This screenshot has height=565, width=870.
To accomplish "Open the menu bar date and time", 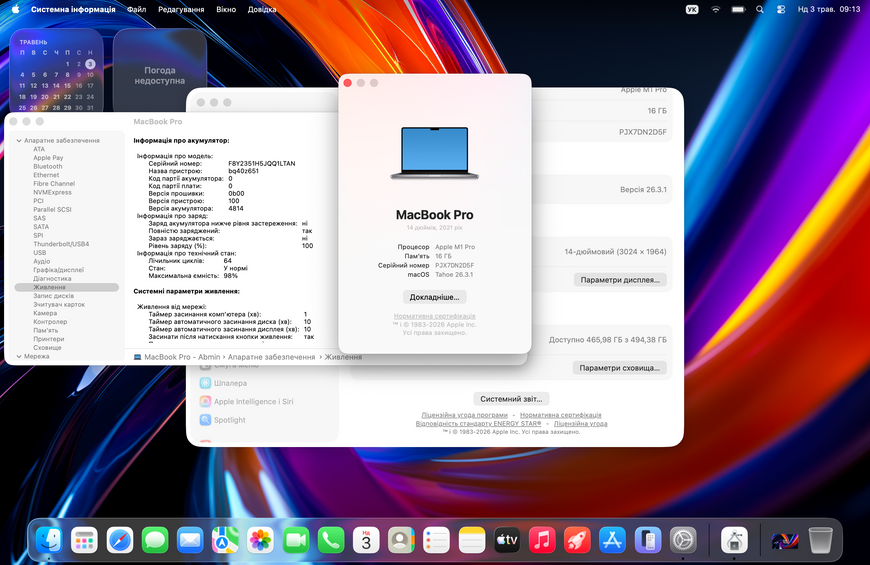I will pos(828,9).
